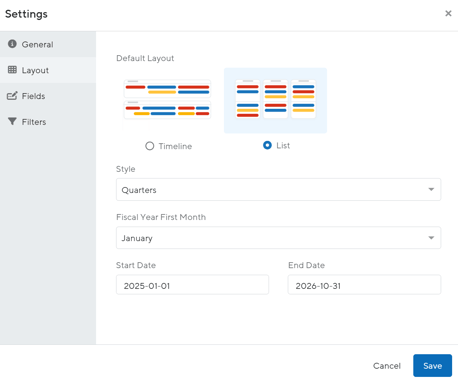This screenshot has height=382, width=458.
Task: Click the Style dropdown arrow
Action: point(431,189)
